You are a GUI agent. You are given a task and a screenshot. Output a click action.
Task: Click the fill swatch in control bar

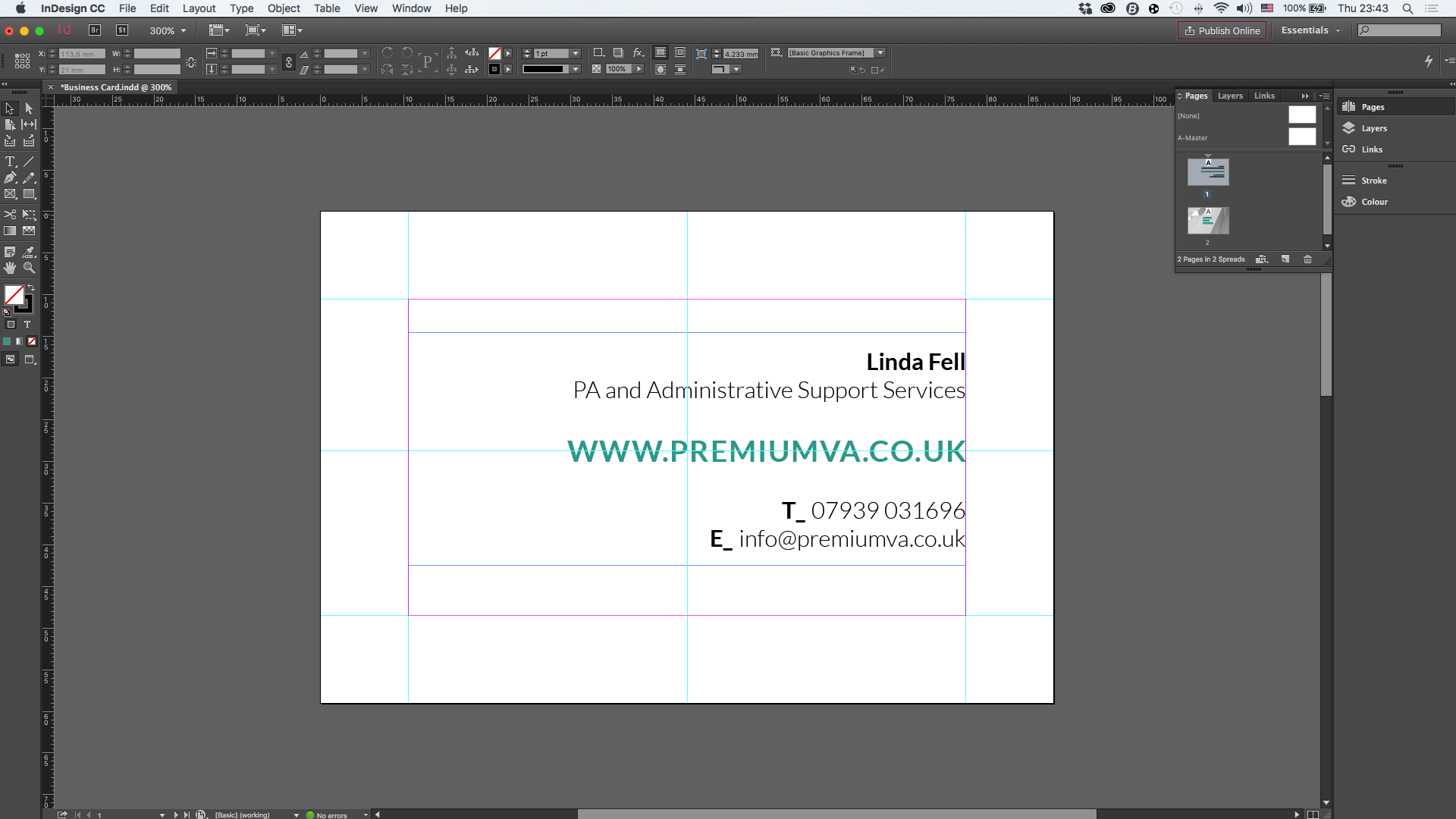pos(494,53)
